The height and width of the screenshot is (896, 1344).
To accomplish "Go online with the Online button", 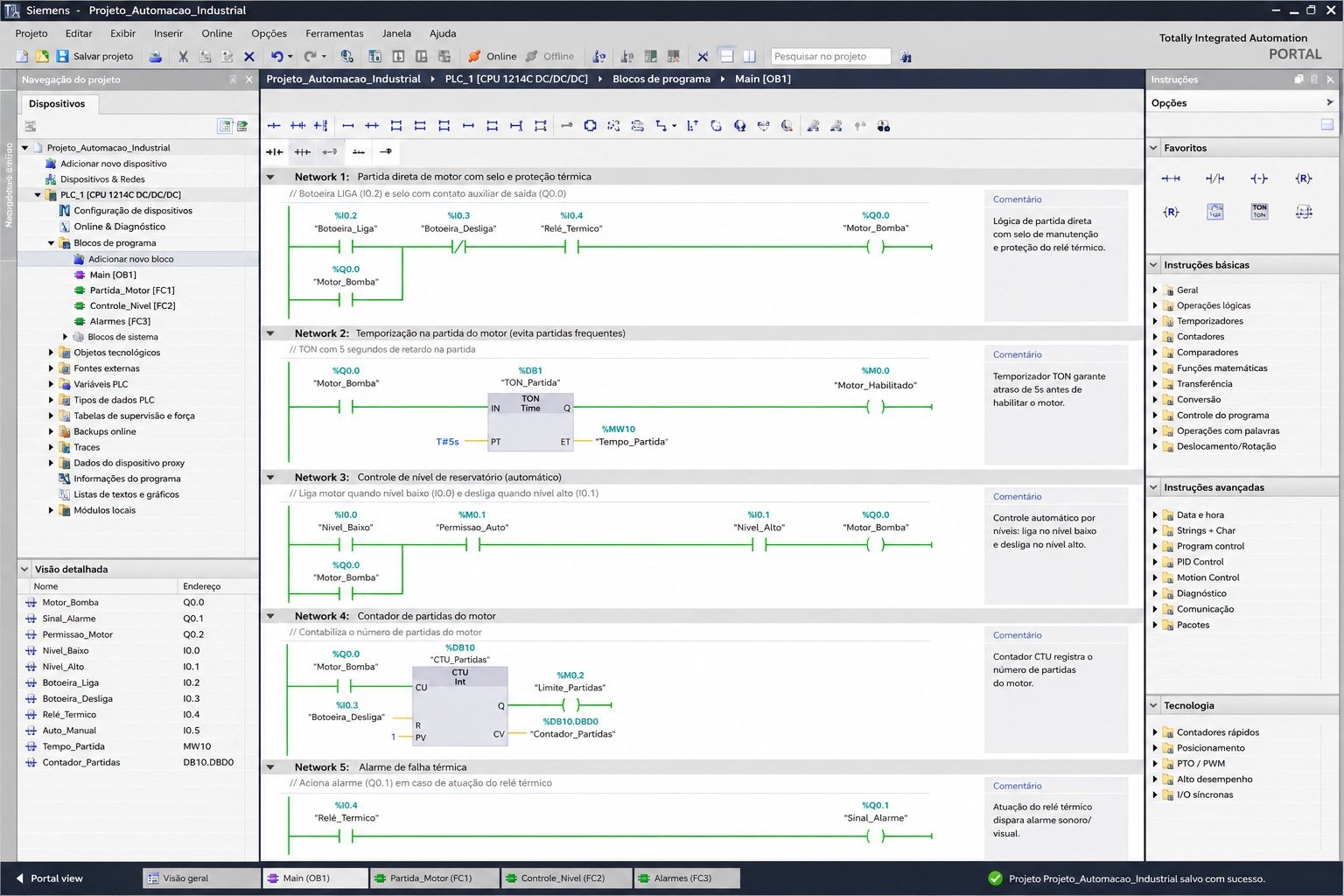I will pos(492,56).
